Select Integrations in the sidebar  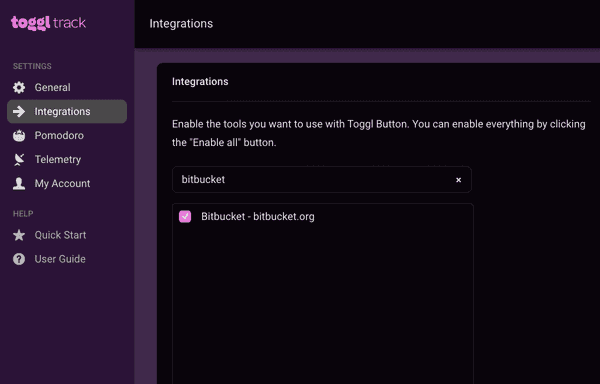coord(67,111)
